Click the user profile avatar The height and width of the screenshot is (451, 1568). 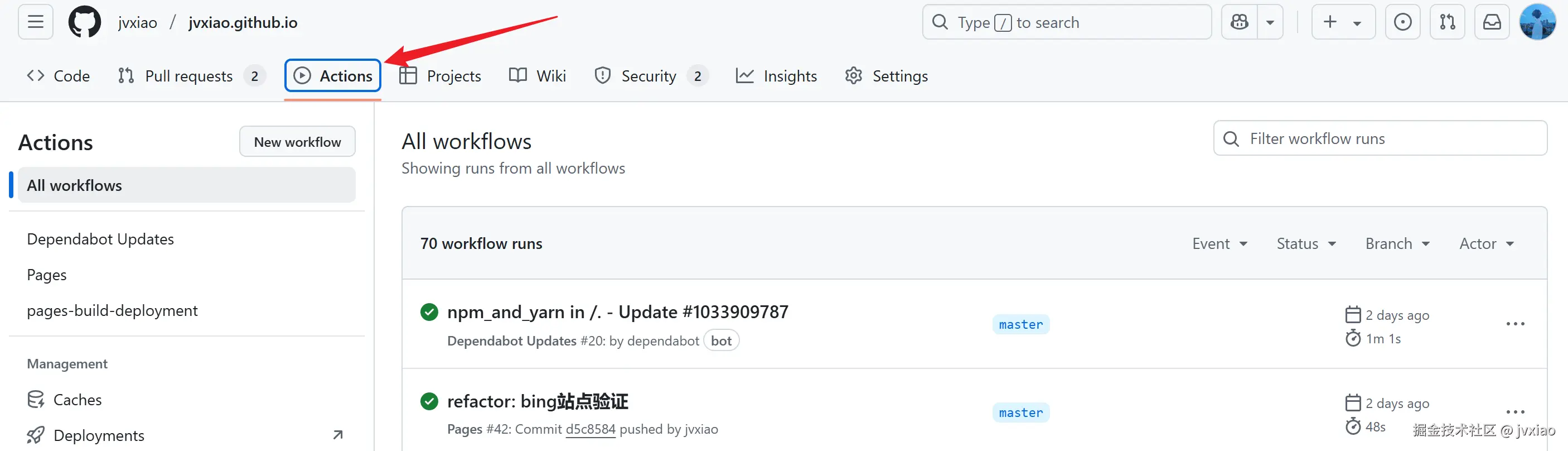pos(1537,22)
